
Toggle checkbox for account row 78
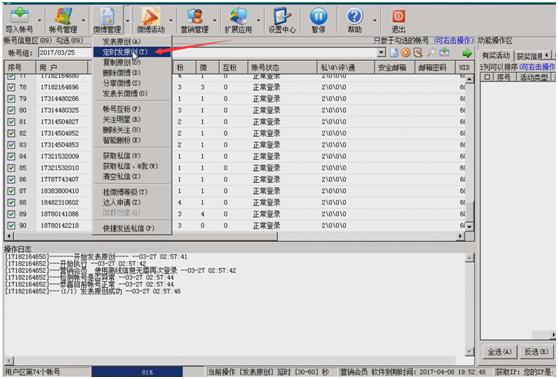[11, 87]
